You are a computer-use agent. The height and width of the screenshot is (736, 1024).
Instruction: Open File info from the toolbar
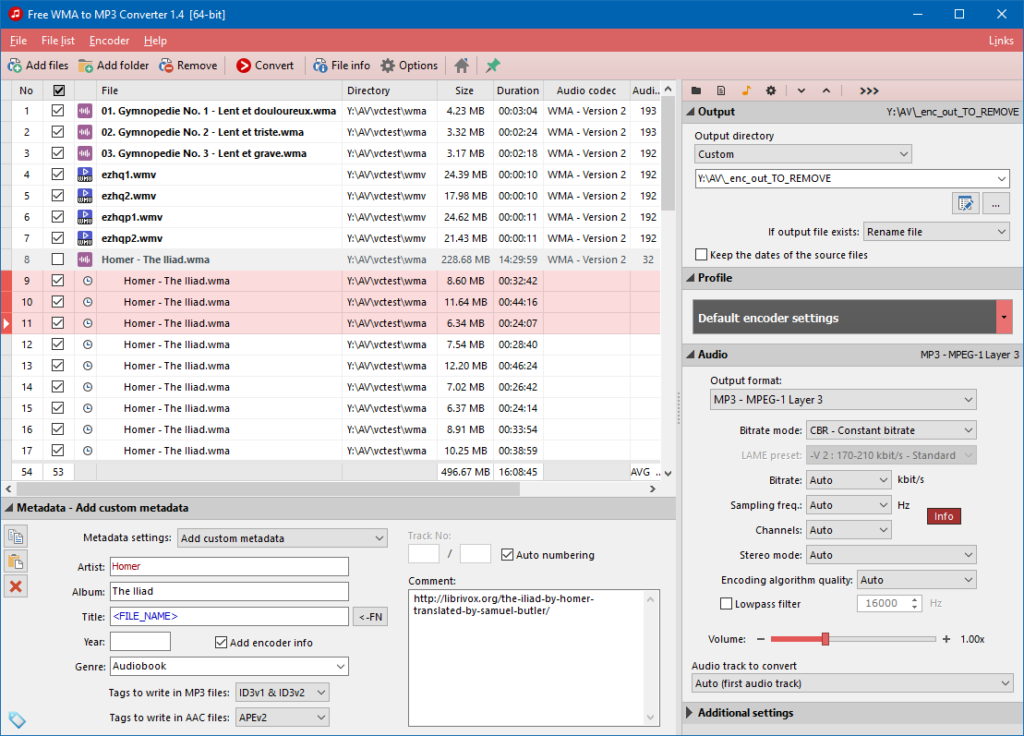pyautogui.click(x=342, y=65)
